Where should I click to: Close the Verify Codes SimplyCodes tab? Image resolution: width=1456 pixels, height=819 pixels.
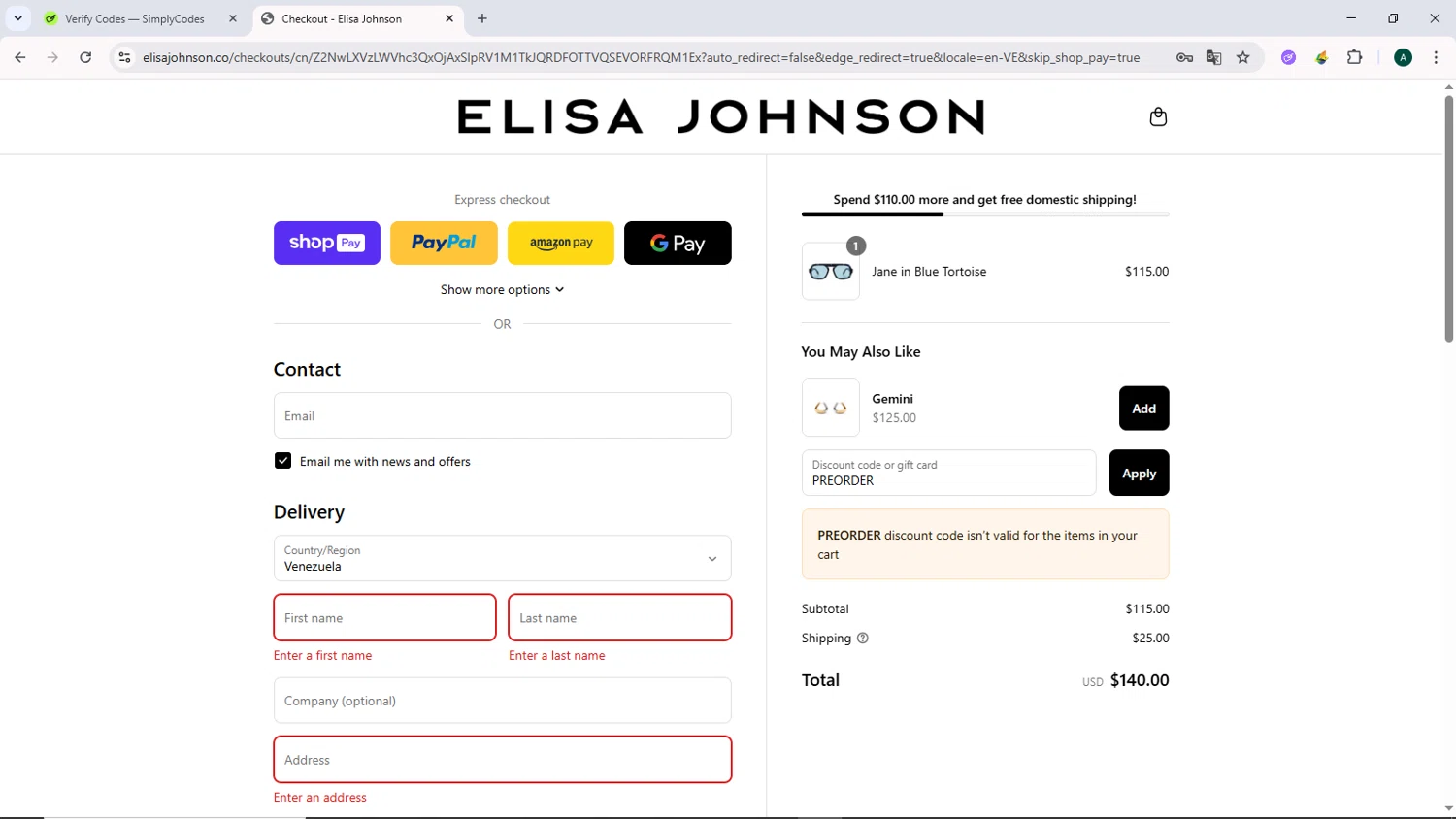233,18
